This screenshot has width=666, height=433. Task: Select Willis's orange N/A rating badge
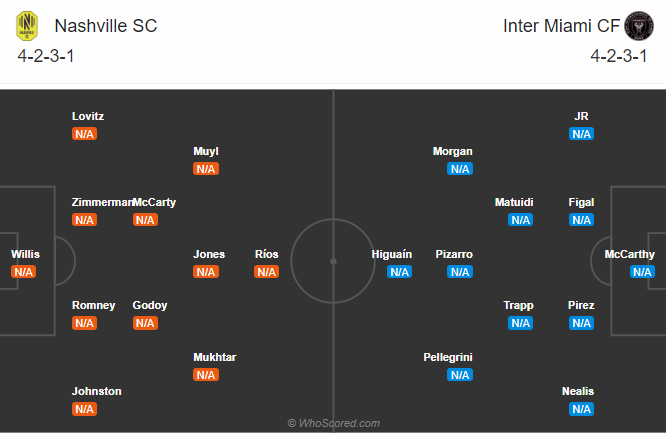point(23,272)
